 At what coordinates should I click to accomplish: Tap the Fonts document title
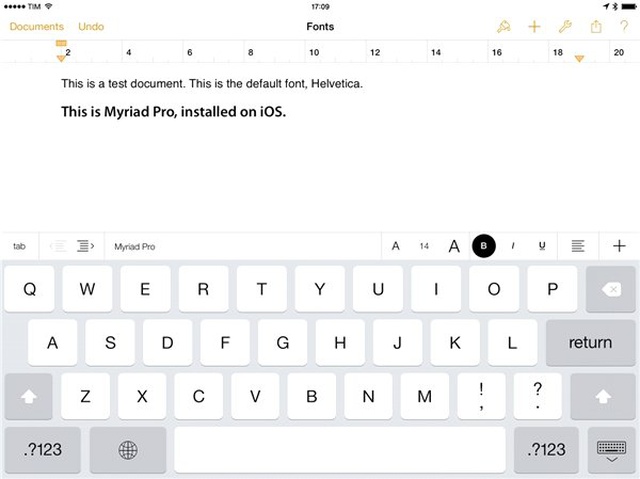point(320,27)
